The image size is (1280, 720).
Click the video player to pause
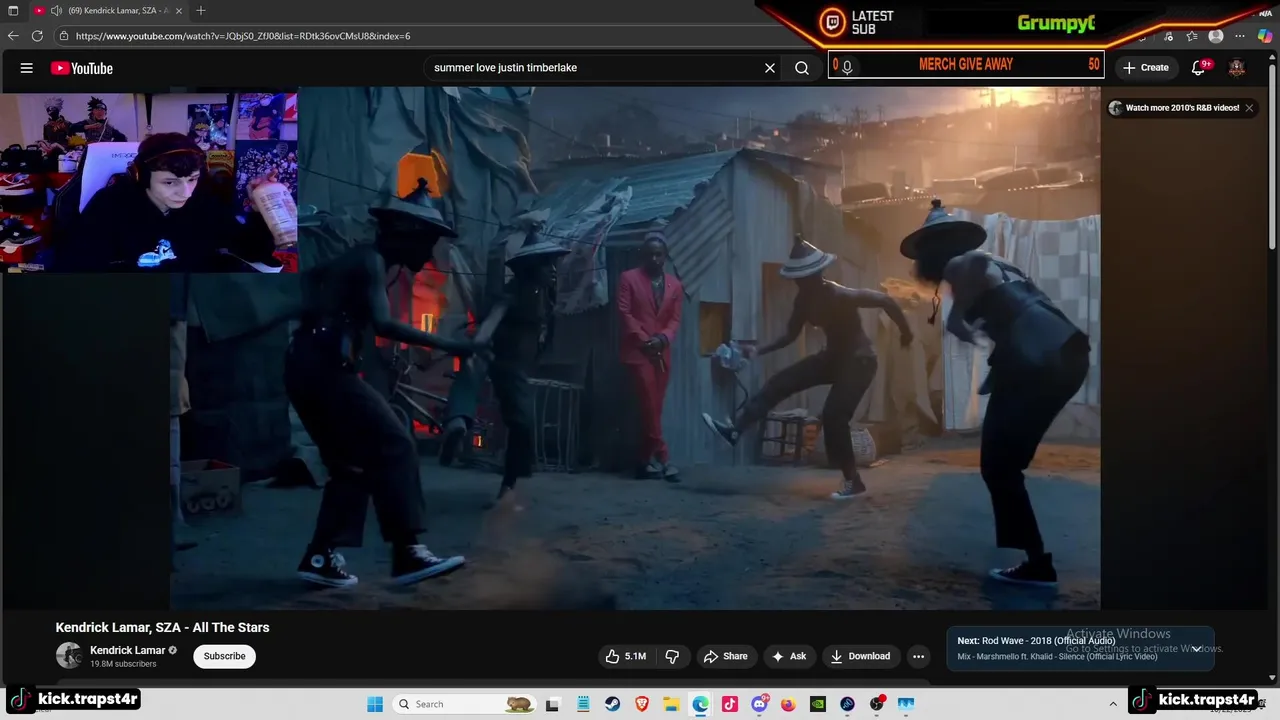[x=634, y=348]
